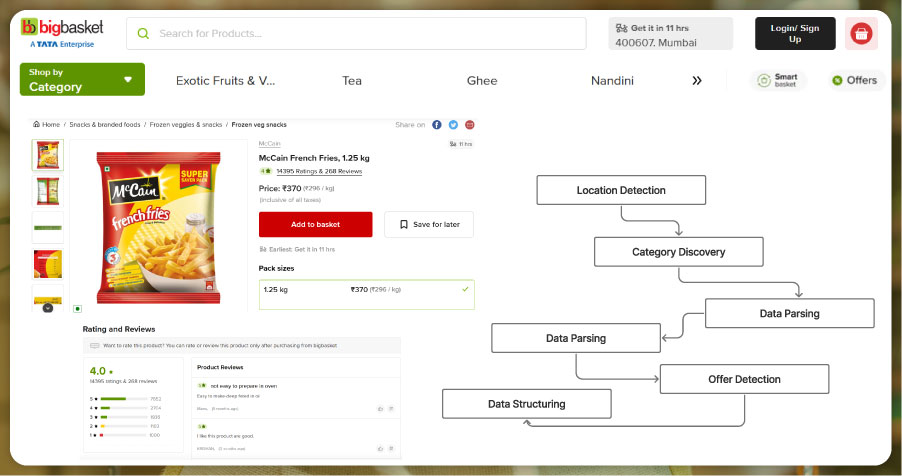
Task: Save McCain French Fries for later
Action: [x=429, y=224]
